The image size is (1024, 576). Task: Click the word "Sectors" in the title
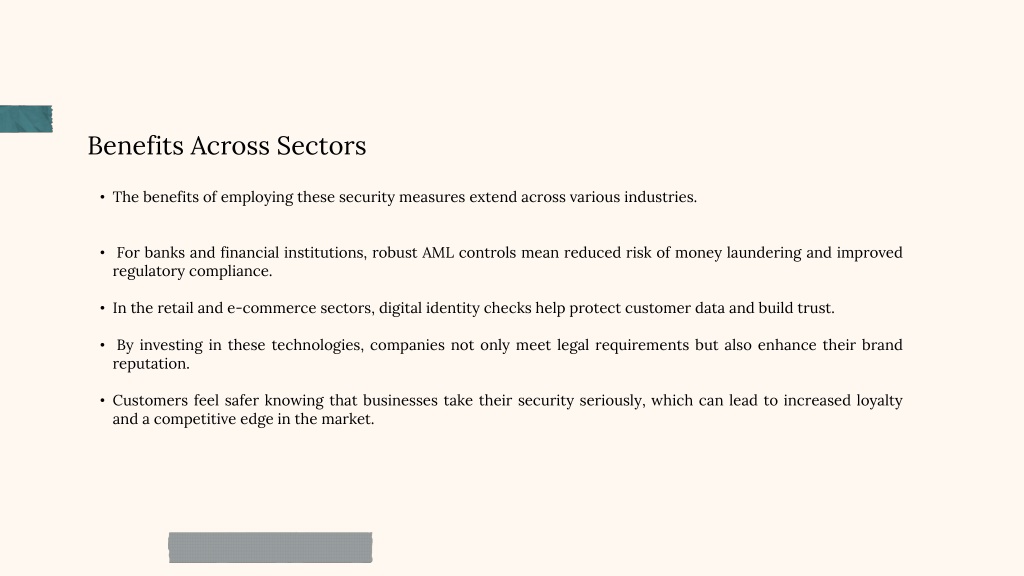(321, 146)
